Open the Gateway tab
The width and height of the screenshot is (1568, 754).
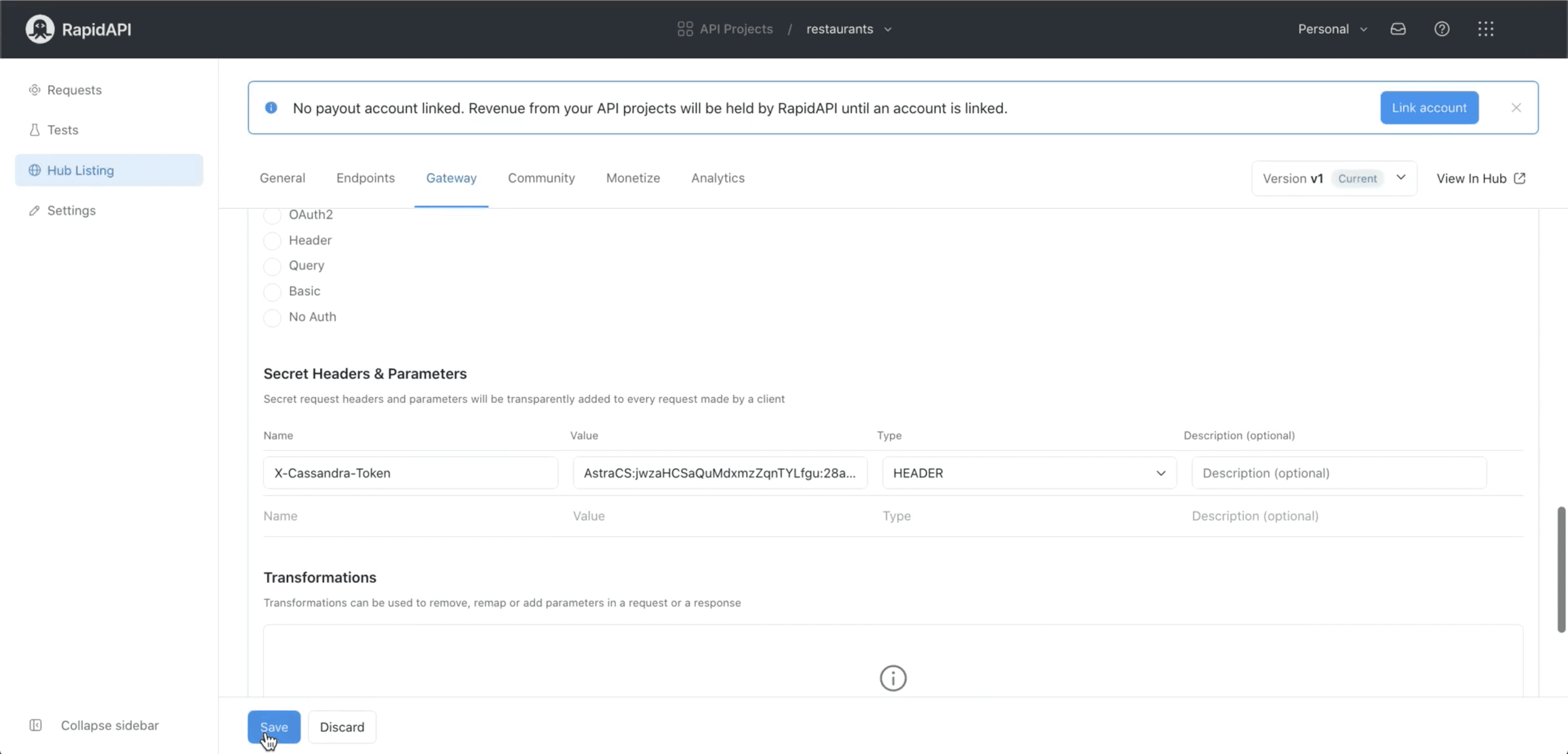(451, 178)
